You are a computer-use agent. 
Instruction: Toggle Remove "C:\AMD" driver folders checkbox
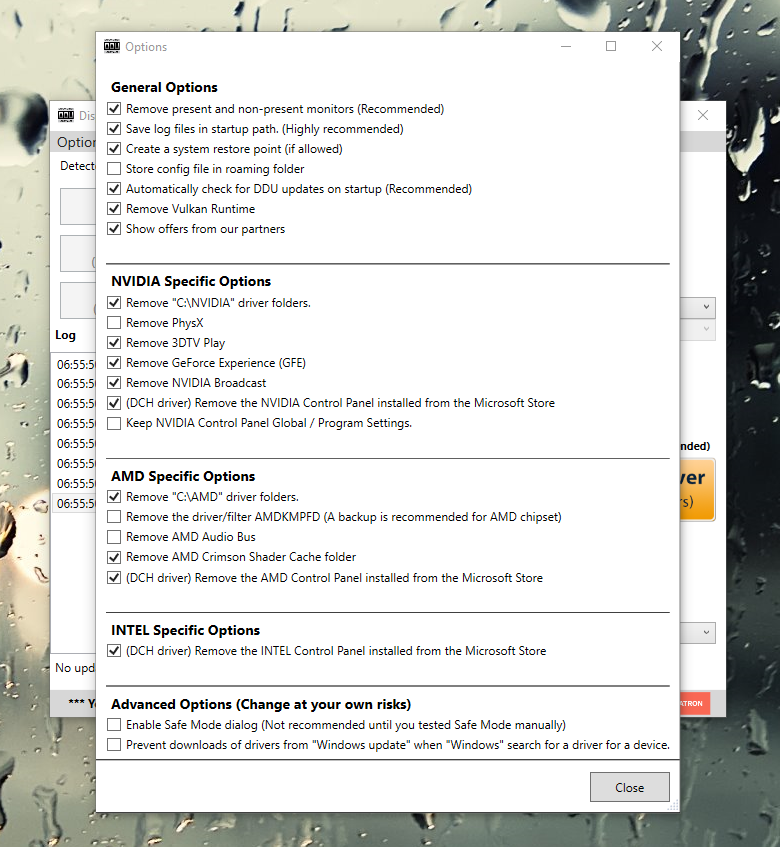tap(114, 496)
